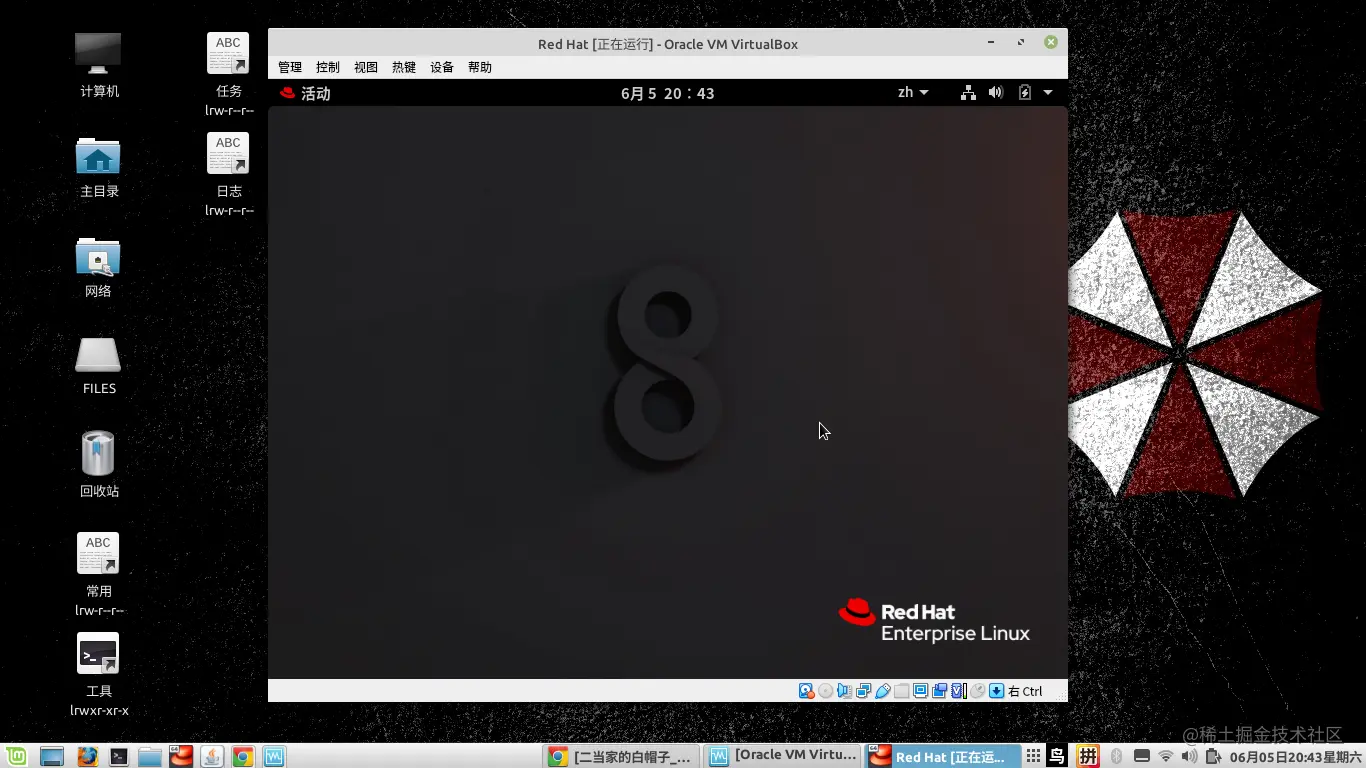
Task: Click the 鸟 input method tray icon
Action: tap(1057, 757)
